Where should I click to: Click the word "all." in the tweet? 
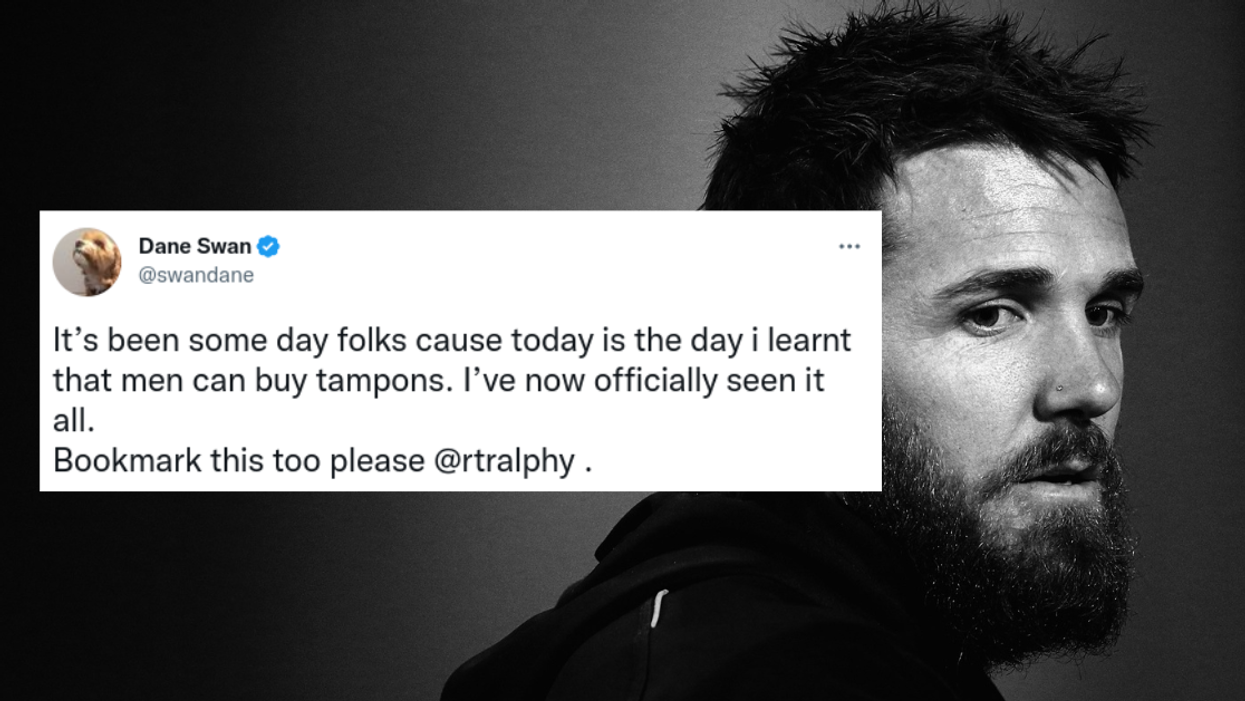coord(73,421)
